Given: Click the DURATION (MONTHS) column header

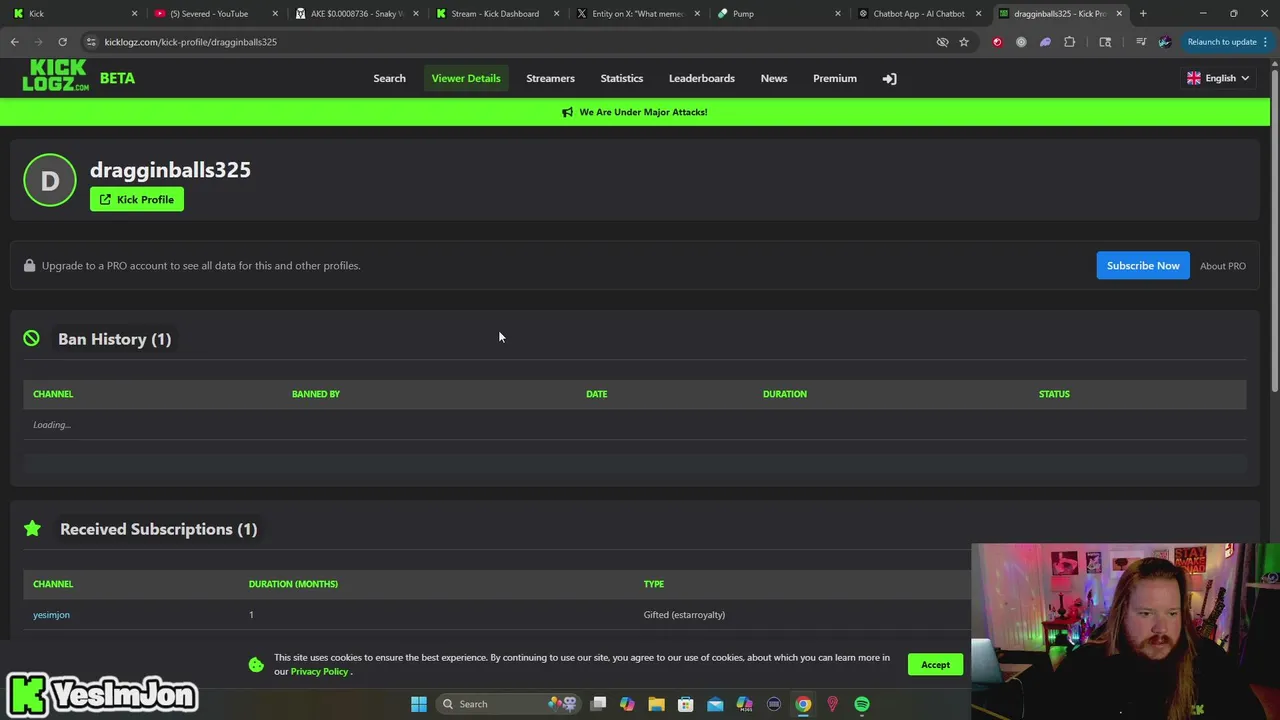Looking at the screenshot, I should [293, 584].
